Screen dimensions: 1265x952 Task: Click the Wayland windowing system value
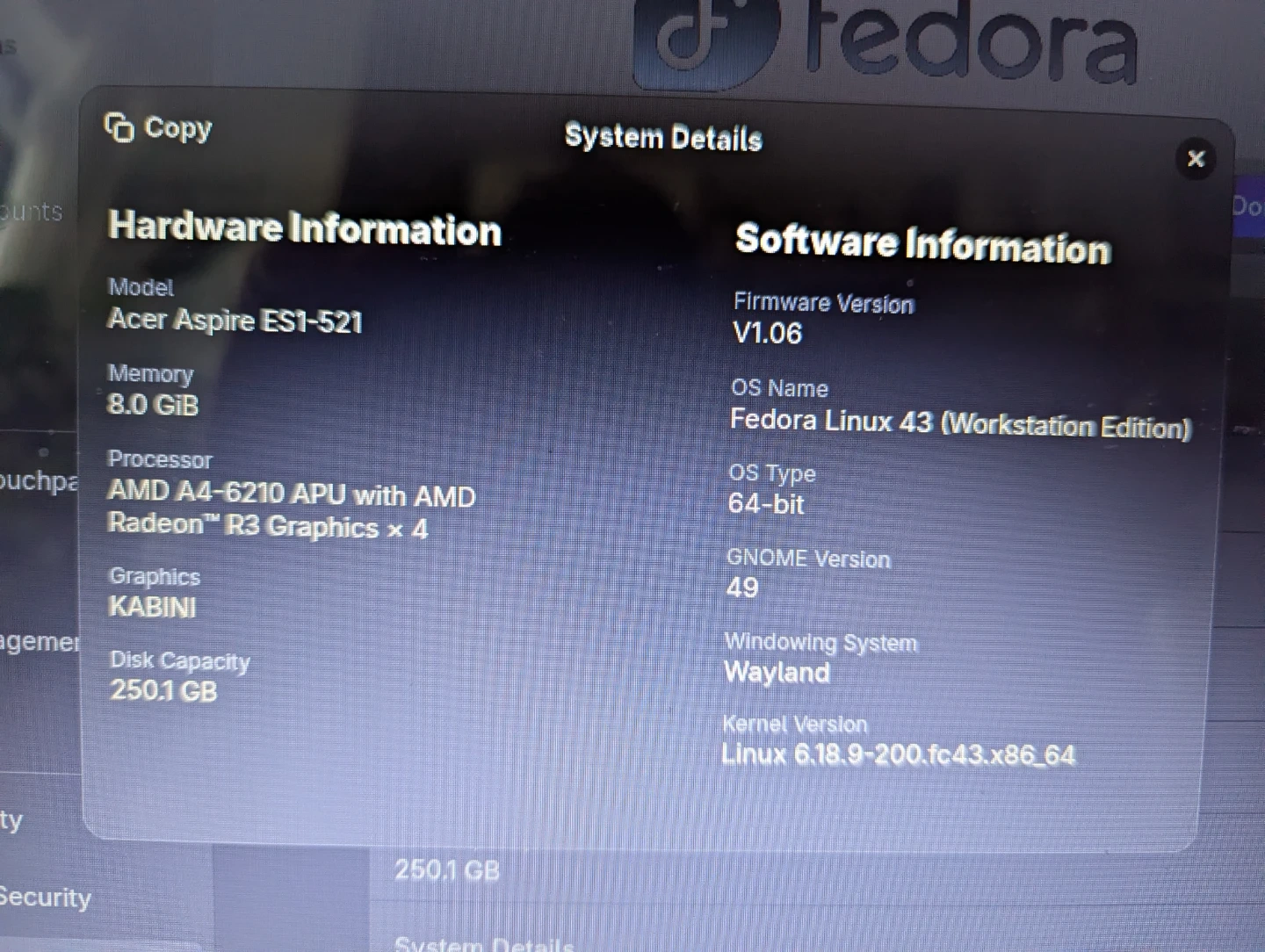777,673
